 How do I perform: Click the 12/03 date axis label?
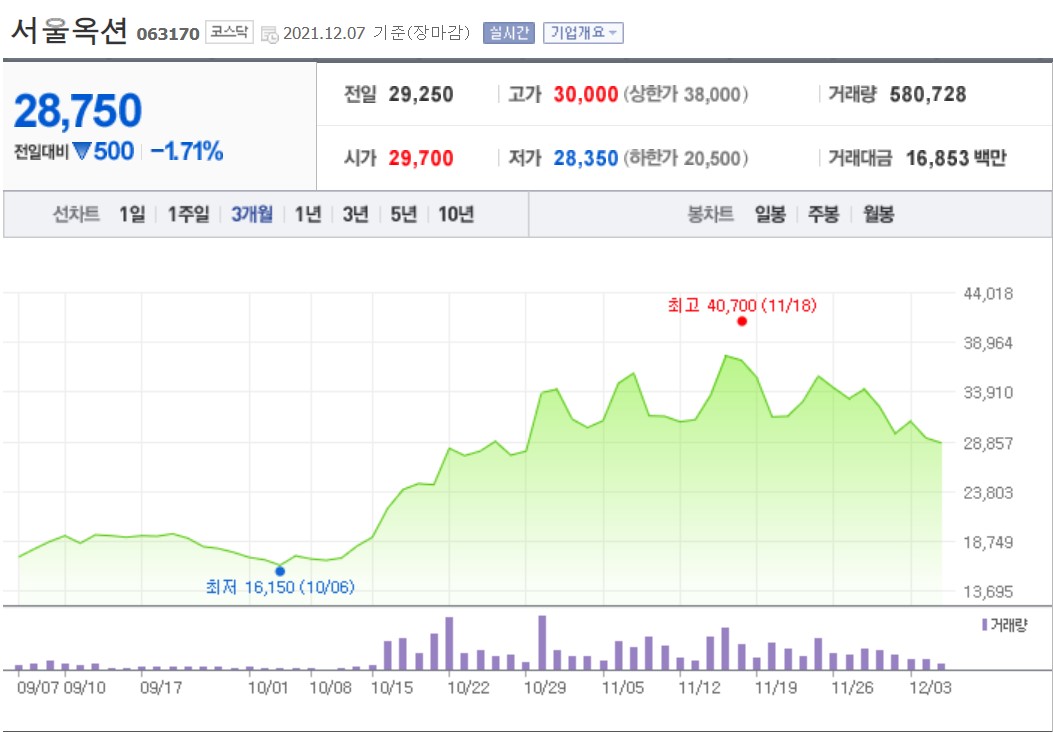[930, 688]
